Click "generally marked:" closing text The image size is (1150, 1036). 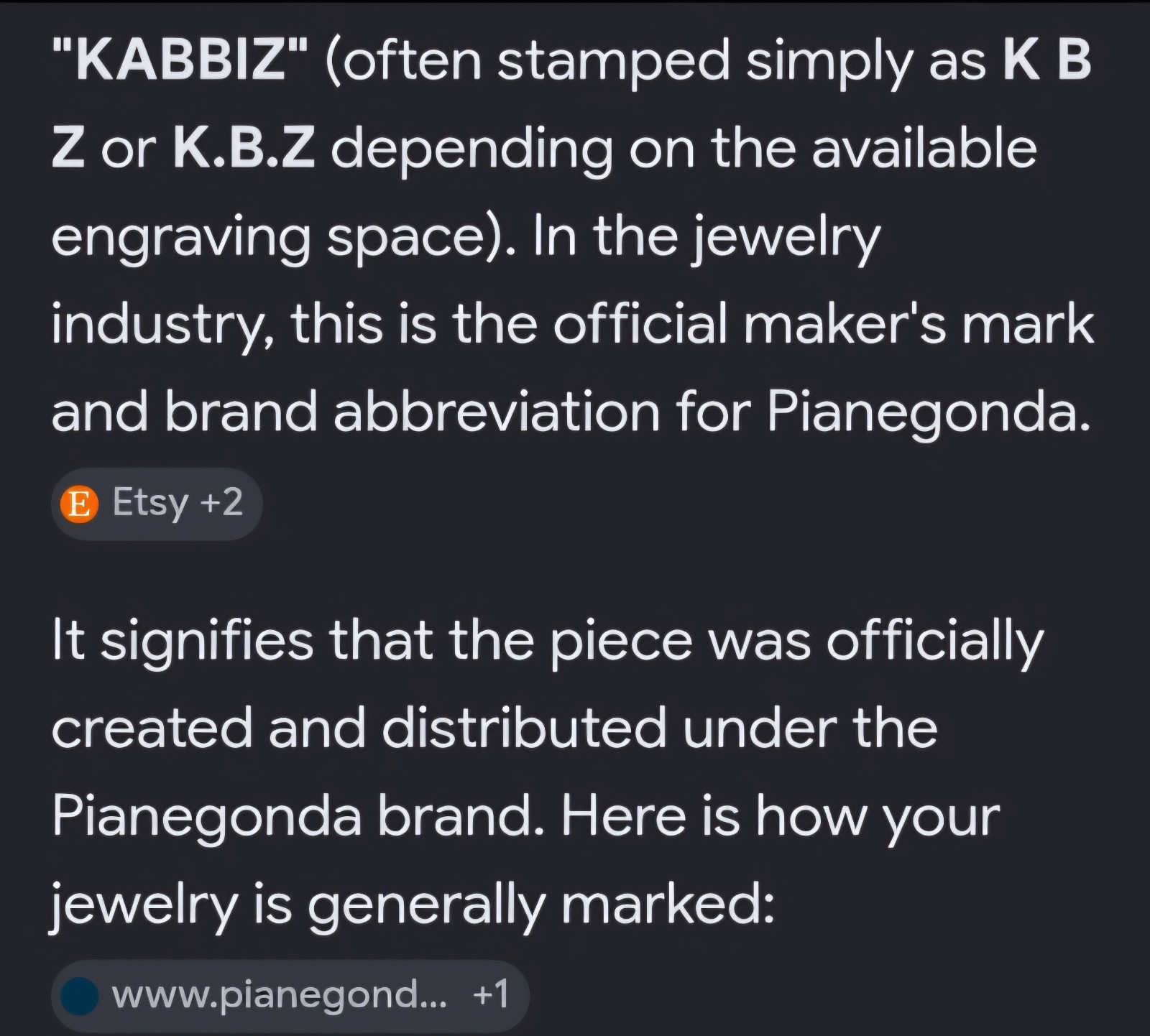click(x=541, y=904)
